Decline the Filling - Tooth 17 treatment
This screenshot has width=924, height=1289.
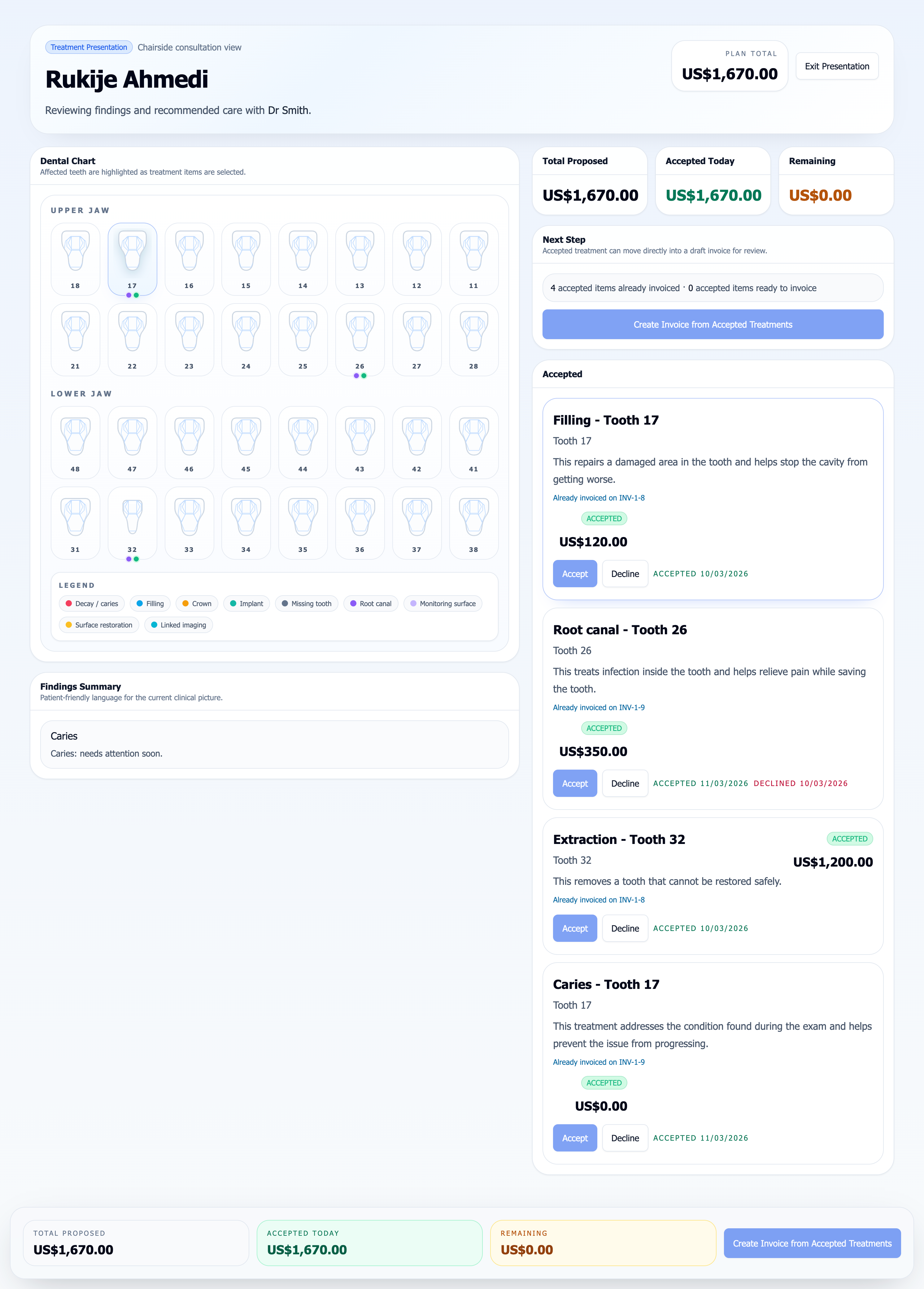tap(625, 574)
